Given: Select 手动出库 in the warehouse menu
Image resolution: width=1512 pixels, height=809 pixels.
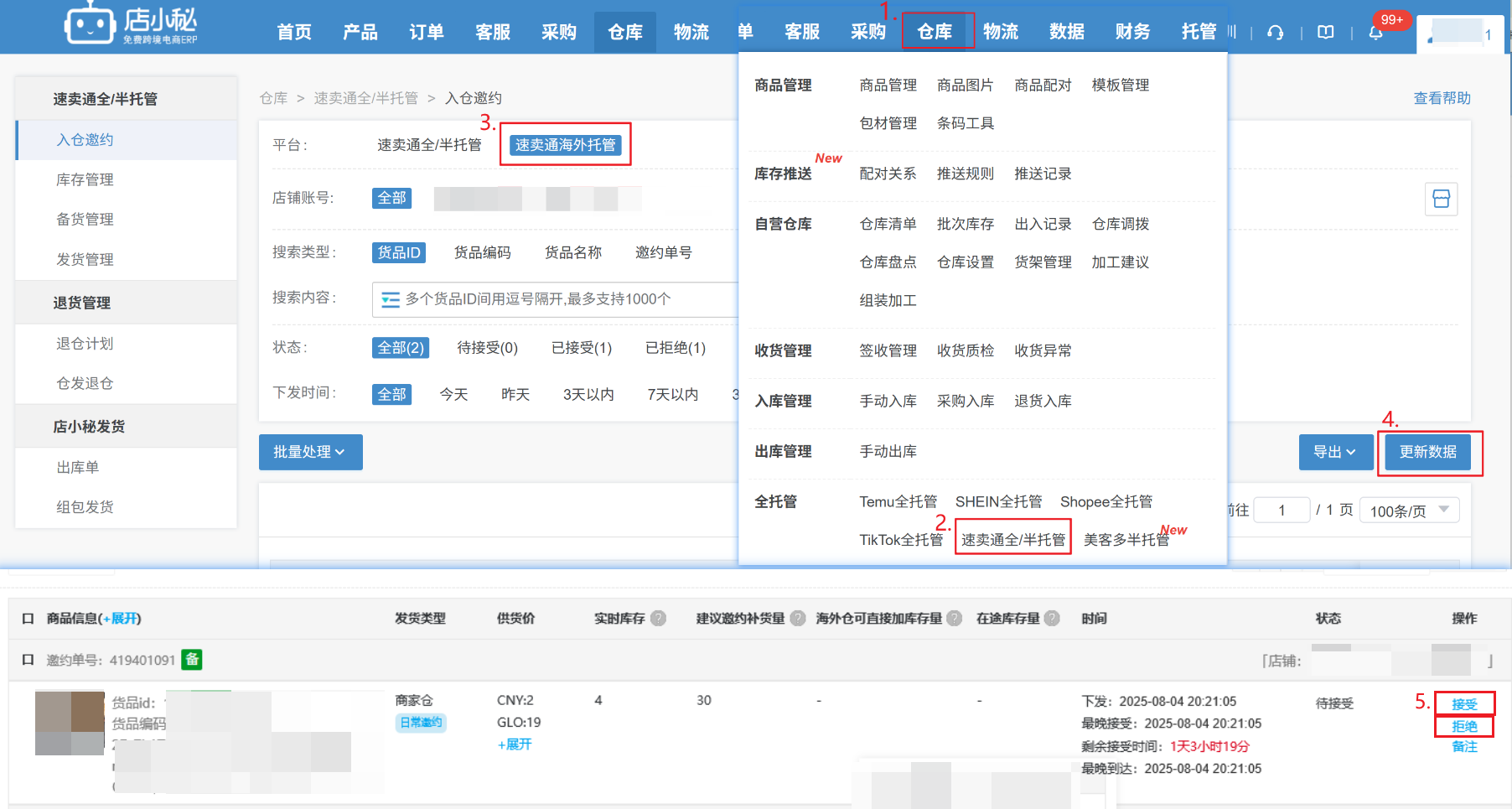Looking at the screenshot, I should tap(888, 451).
